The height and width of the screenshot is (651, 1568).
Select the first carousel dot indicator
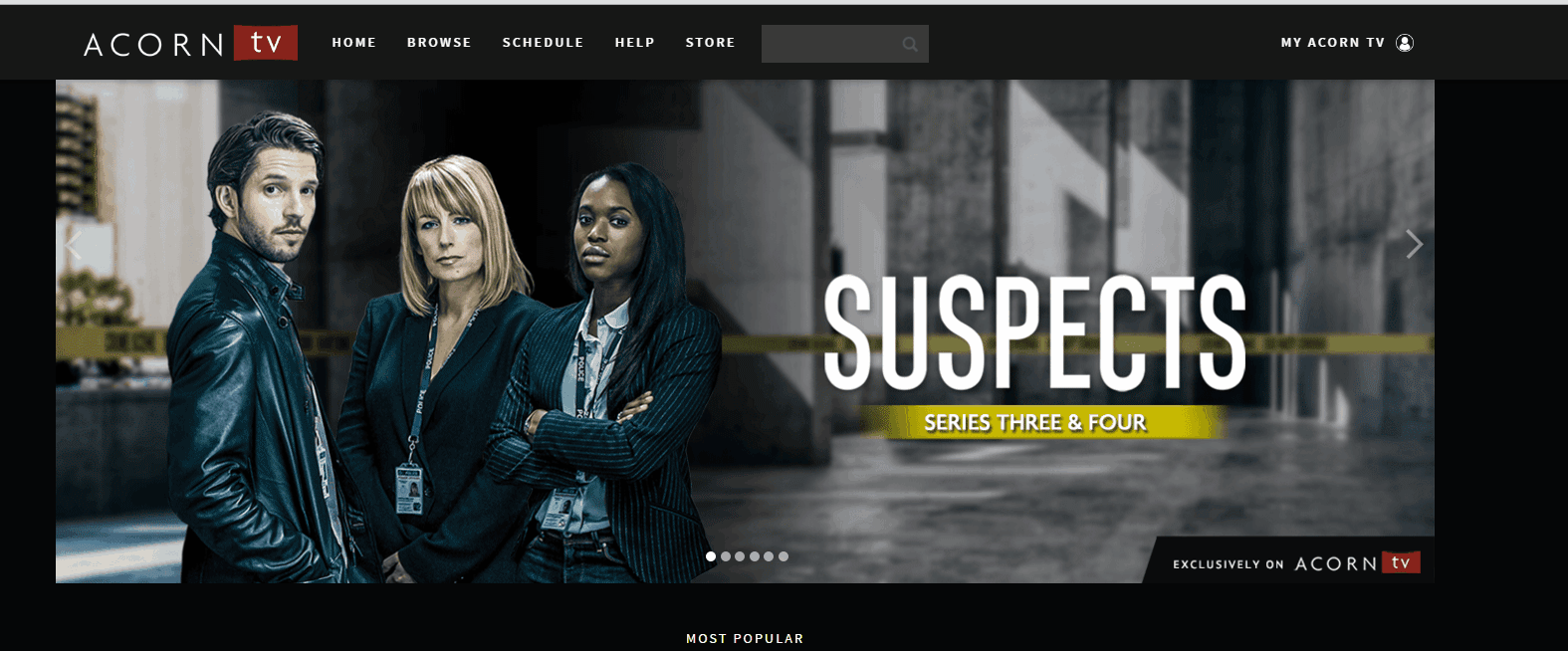711,556
